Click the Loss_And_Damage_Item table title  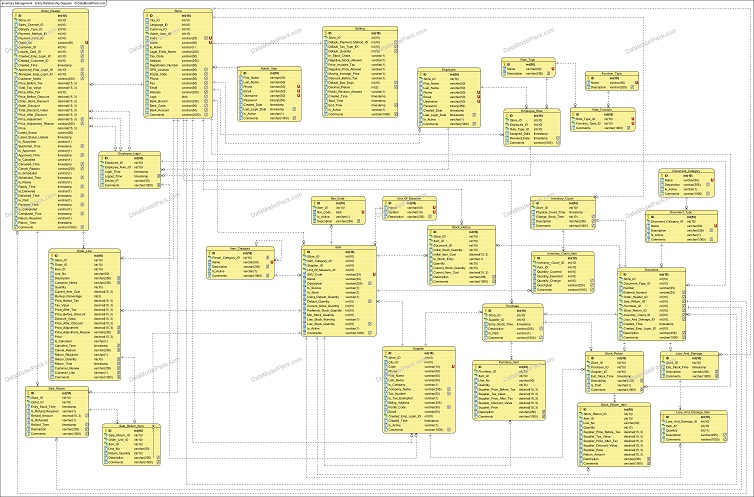[x=693, y=412]
